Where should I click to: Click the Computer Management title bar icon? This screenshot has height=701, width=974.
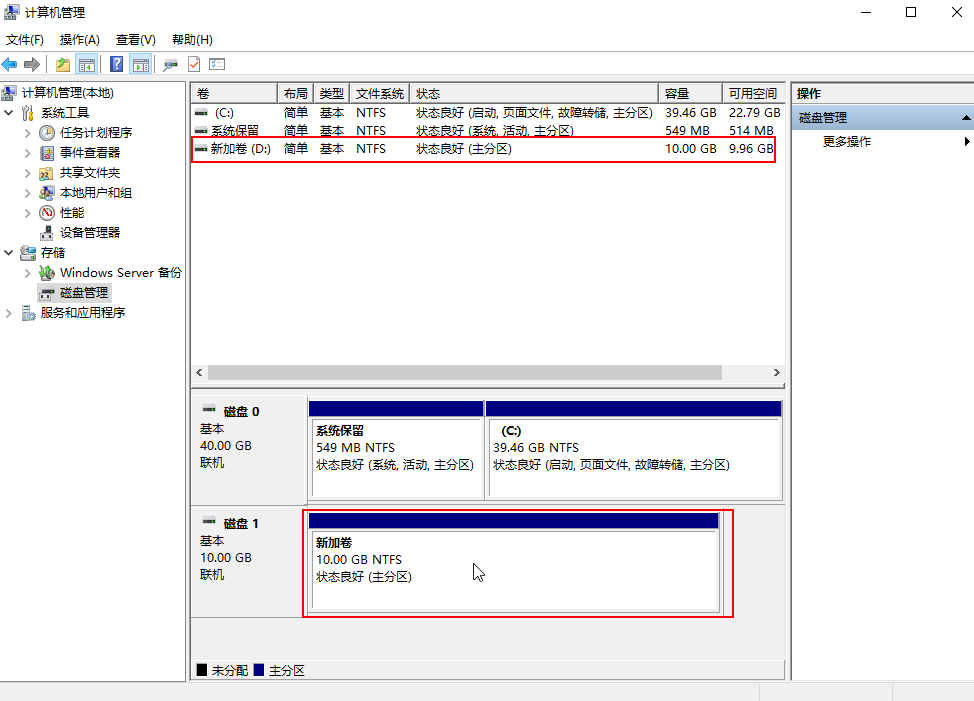pyautogui.click(x=11, y=12)
